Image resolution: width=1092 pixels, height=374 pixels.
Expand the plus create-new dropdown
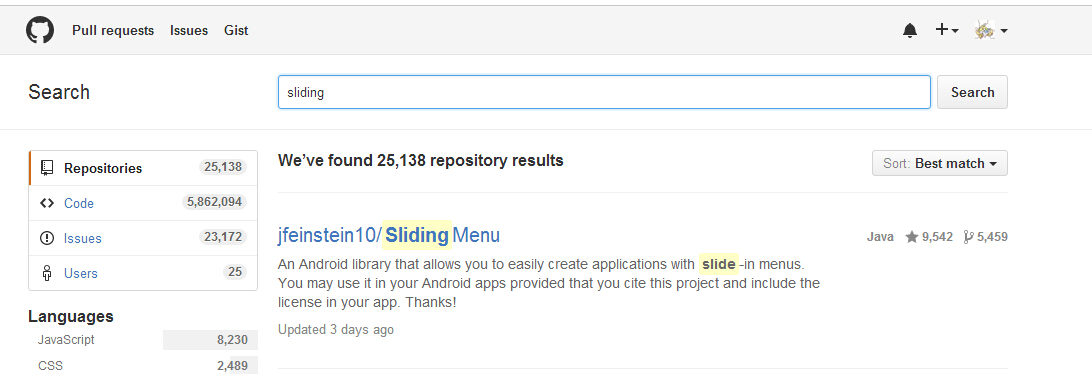point(946,30)
